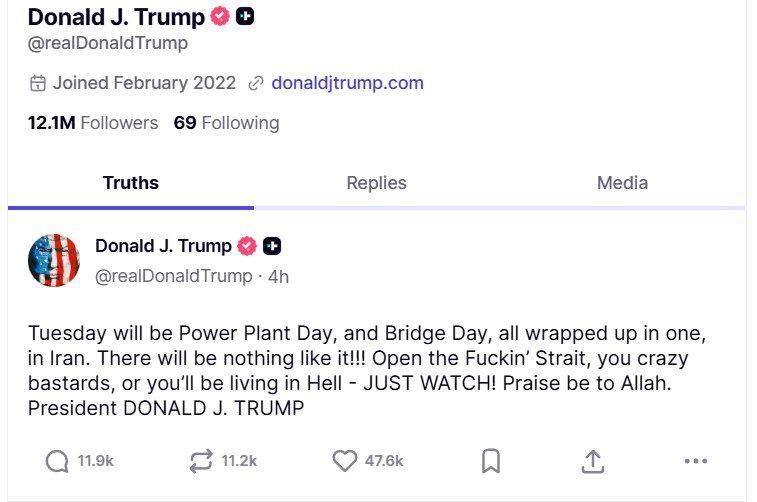Screen dimensions: 757x502
Task: Open the donaldjtrump.com website link
Action: (x=347, y=83)
